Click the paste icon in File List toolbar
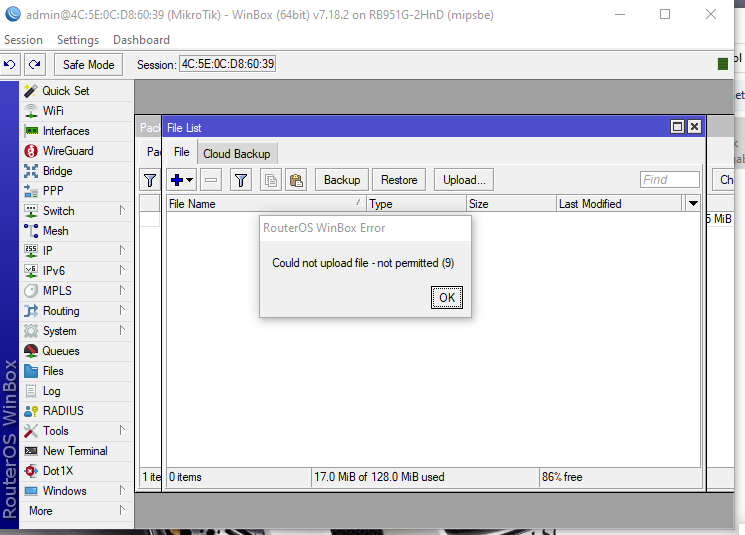Image resolution: width=745 pixels, height=535 pixels. (296, 180)
